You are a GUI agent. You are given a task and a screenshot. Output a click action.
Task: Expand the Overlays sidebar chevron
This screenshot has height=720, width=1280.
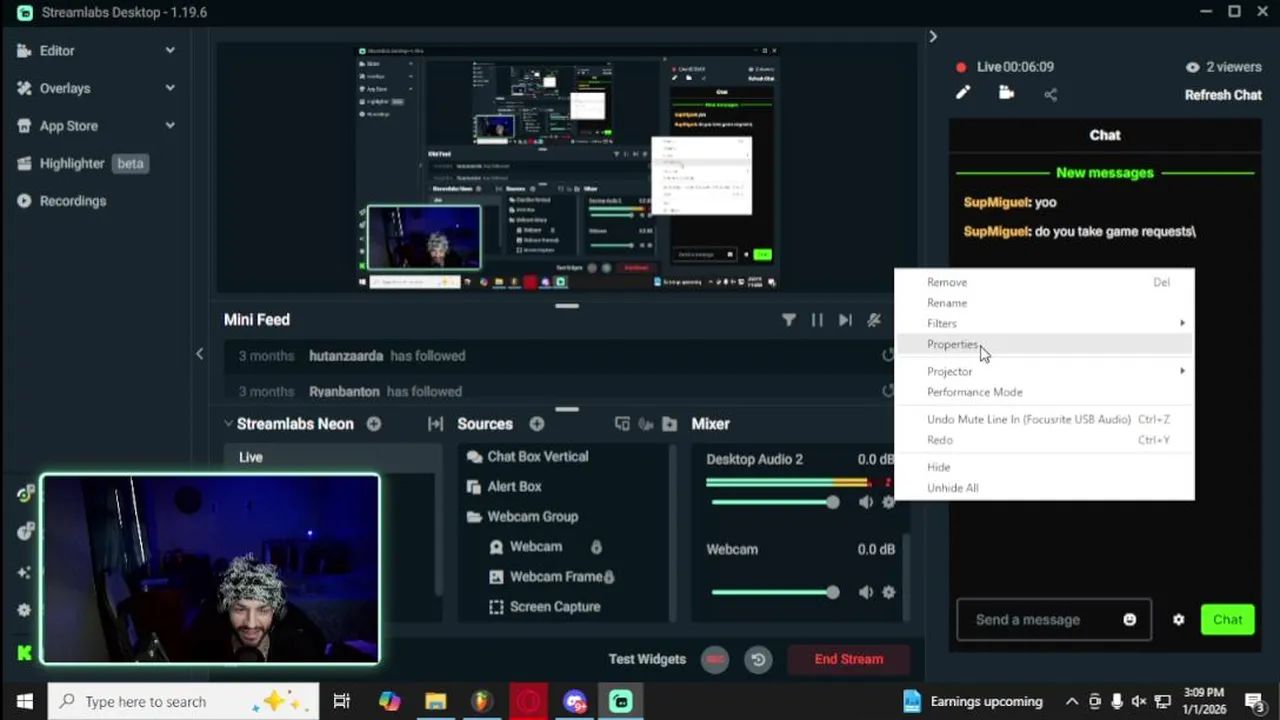pyautogui.click(x=170, y=88)
